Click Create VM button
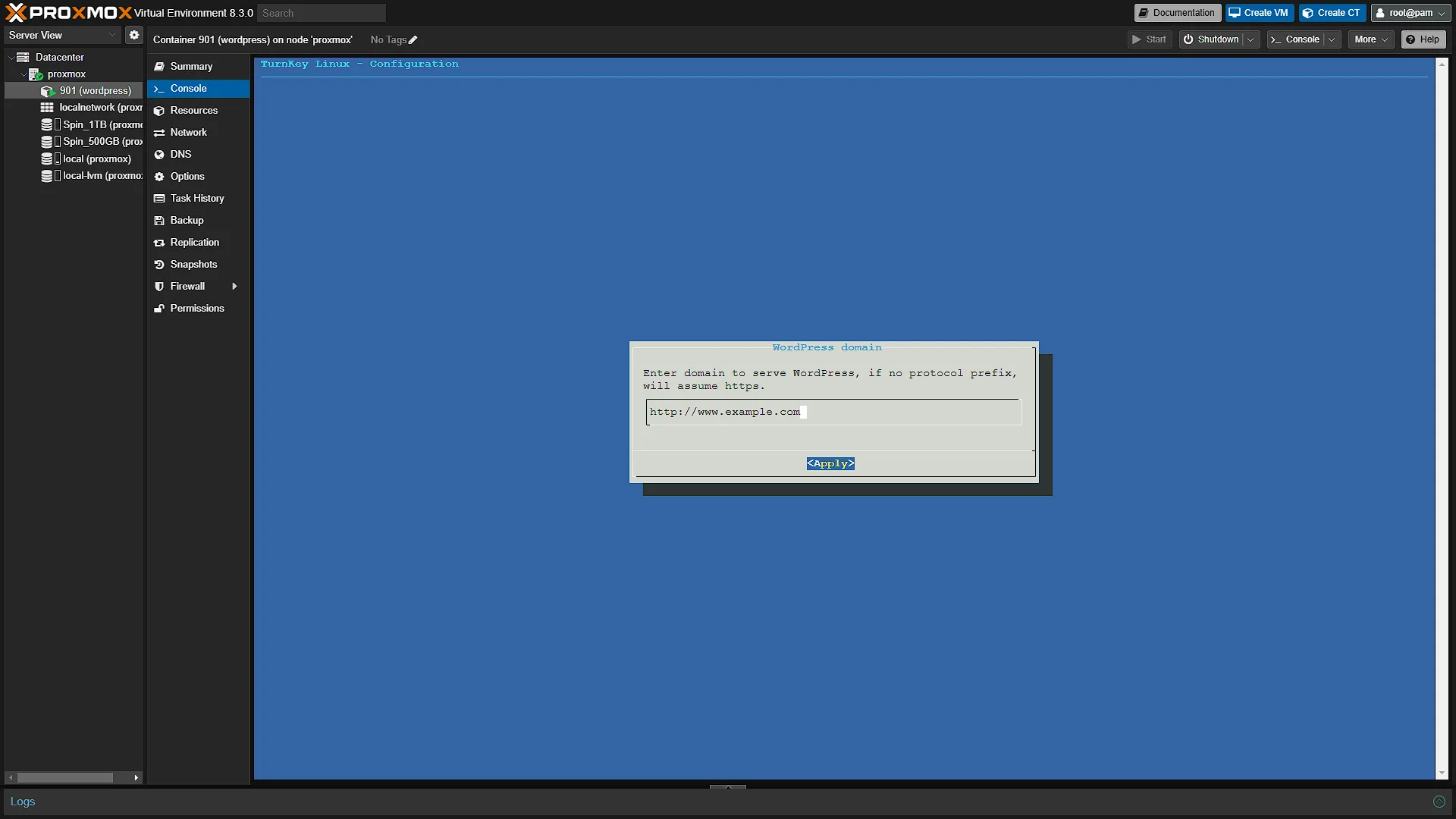 point(1259,13)
